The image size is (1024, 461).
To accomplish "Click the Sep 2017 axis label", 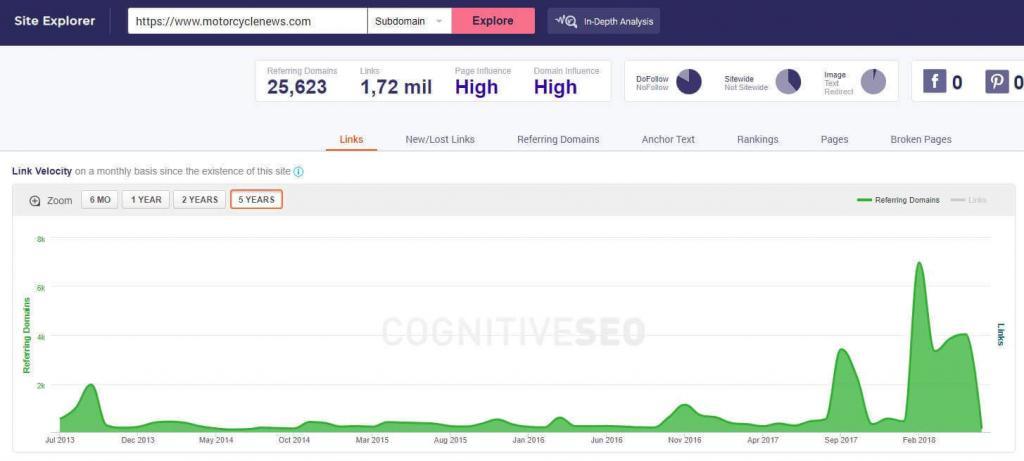I will (x=841, y=440).
